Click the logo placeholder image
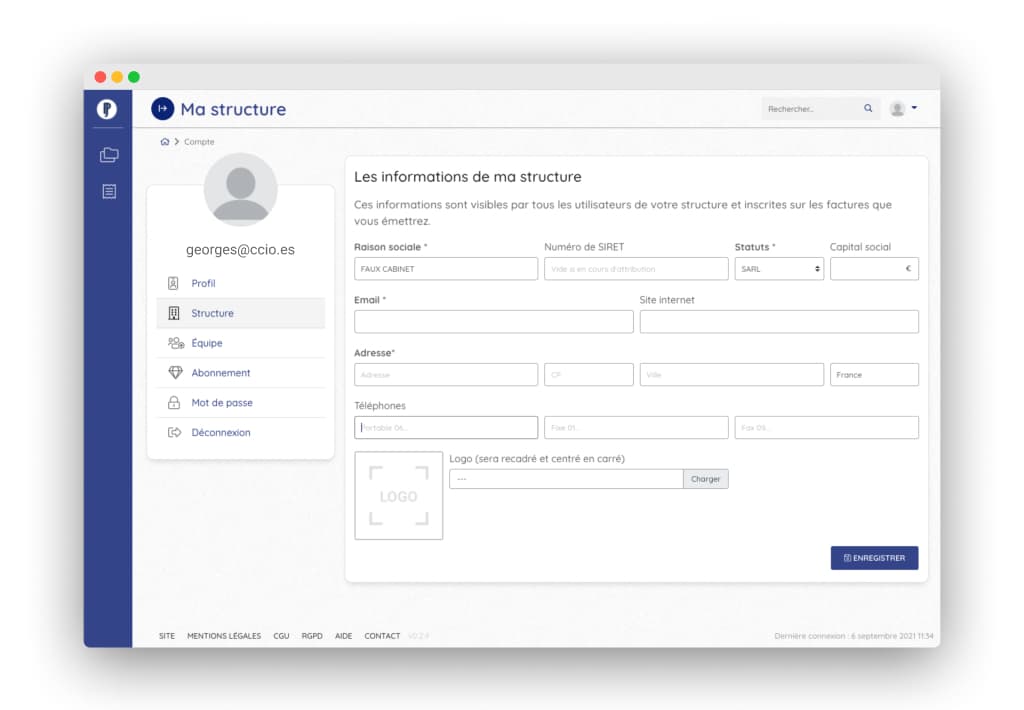Viewport: 1024px width, 710px height. click(399, 496)
